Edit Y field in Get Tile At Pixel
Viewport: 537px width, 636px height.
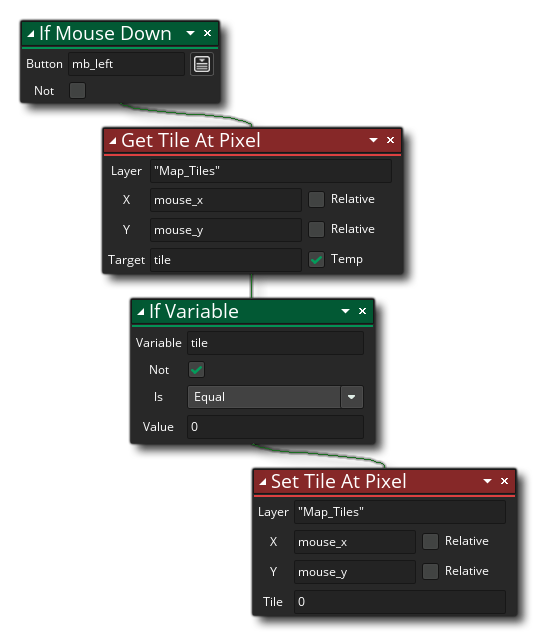pos(226,230)
